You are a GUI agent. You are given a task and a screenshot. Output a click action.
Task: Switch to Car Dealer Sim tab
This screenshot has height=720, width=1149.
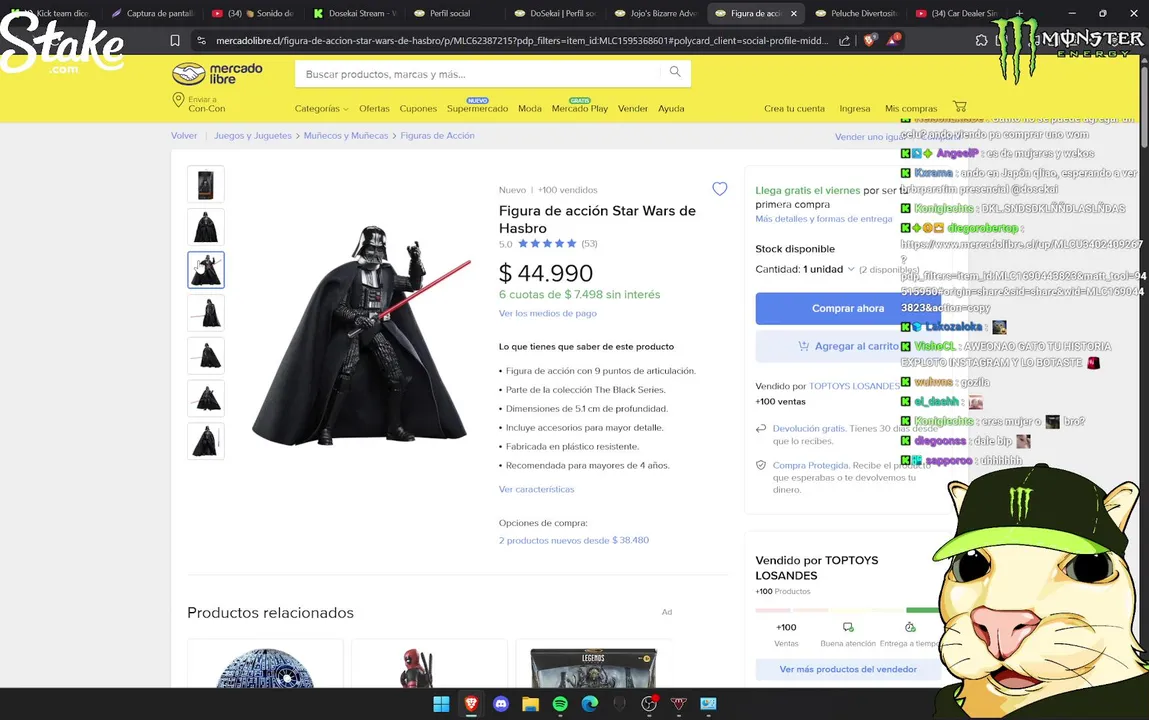(x=957, y=13)
